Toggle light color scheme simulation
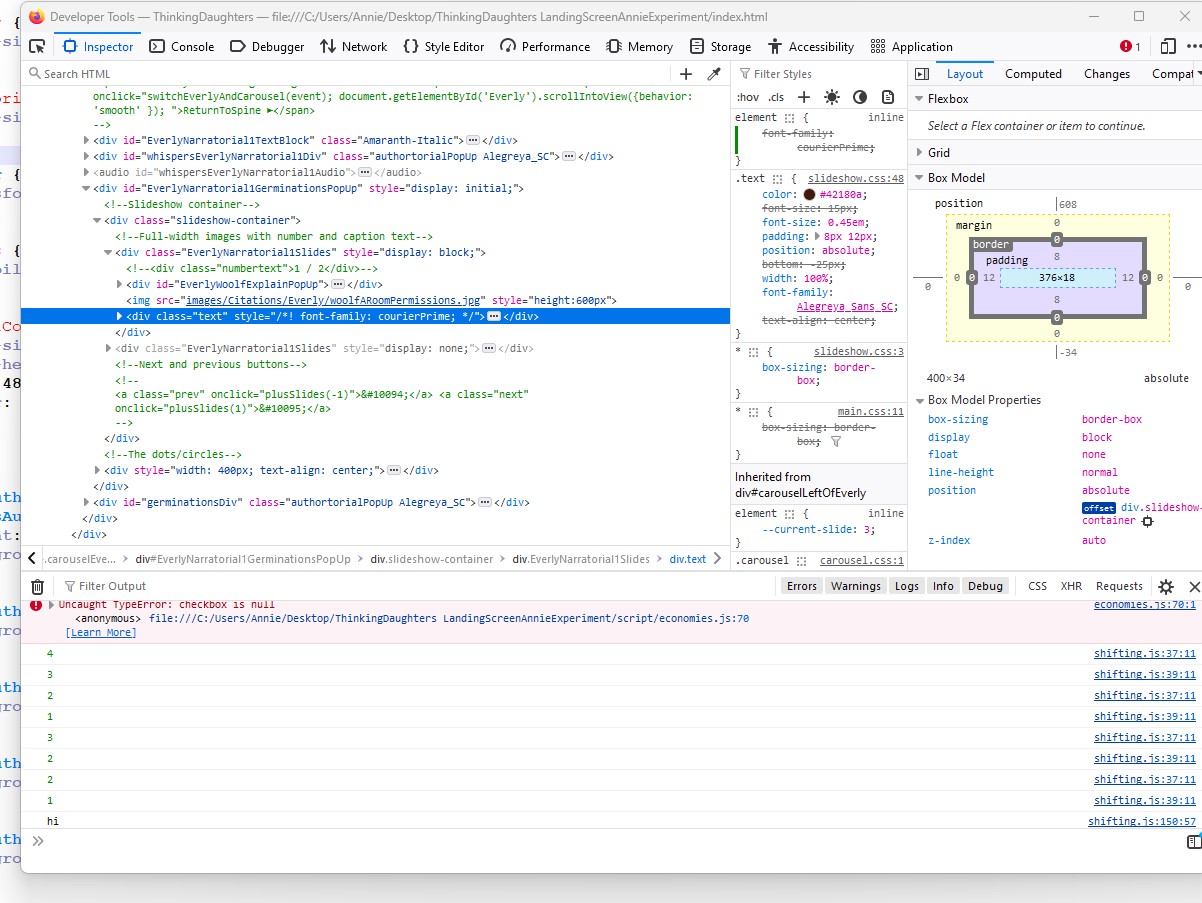Screen dimensions: 1202x903 tap(832, 97)
